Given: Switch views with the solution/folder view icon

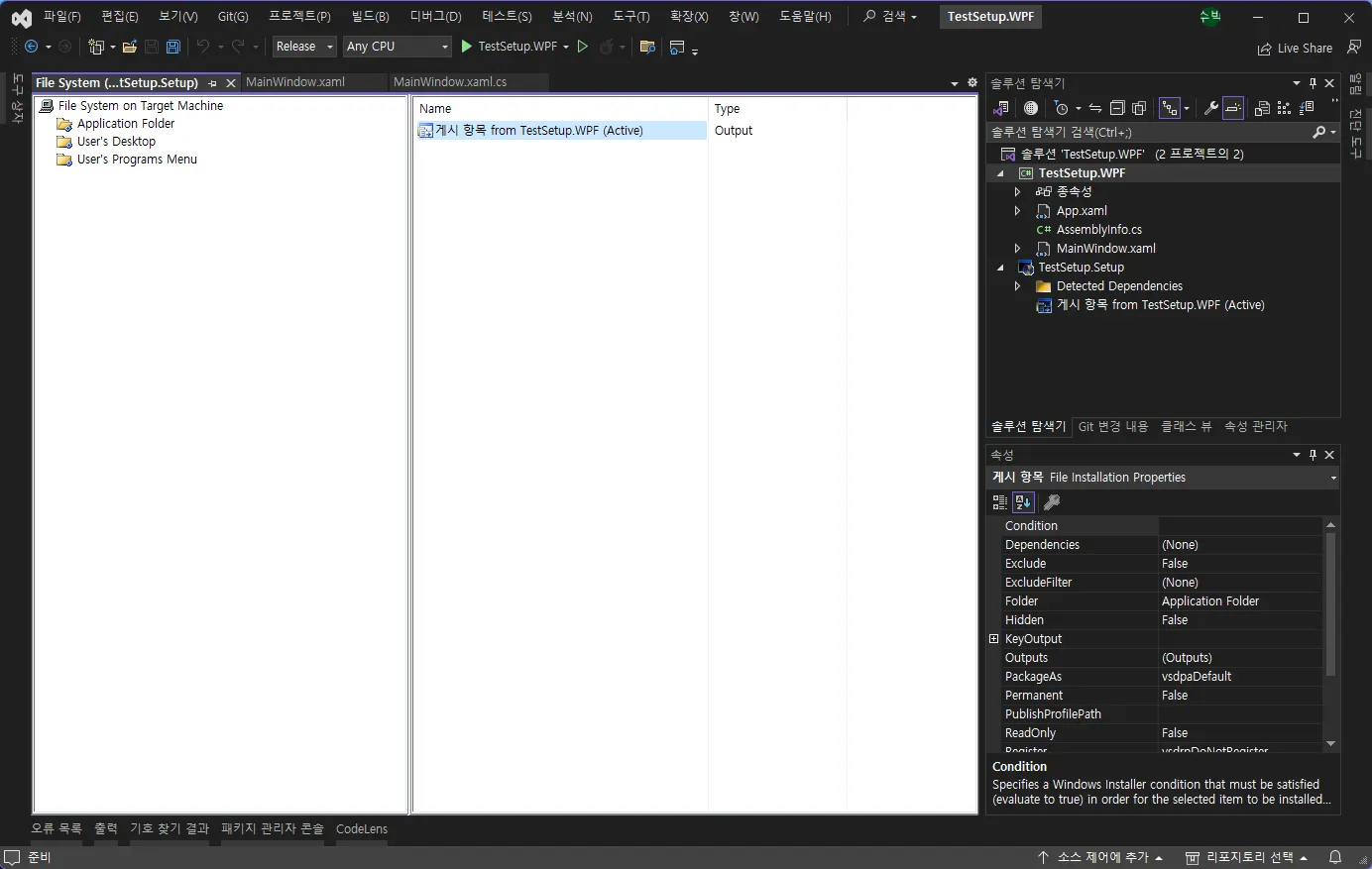Looking at the screenshot, I should (1000, 108).
